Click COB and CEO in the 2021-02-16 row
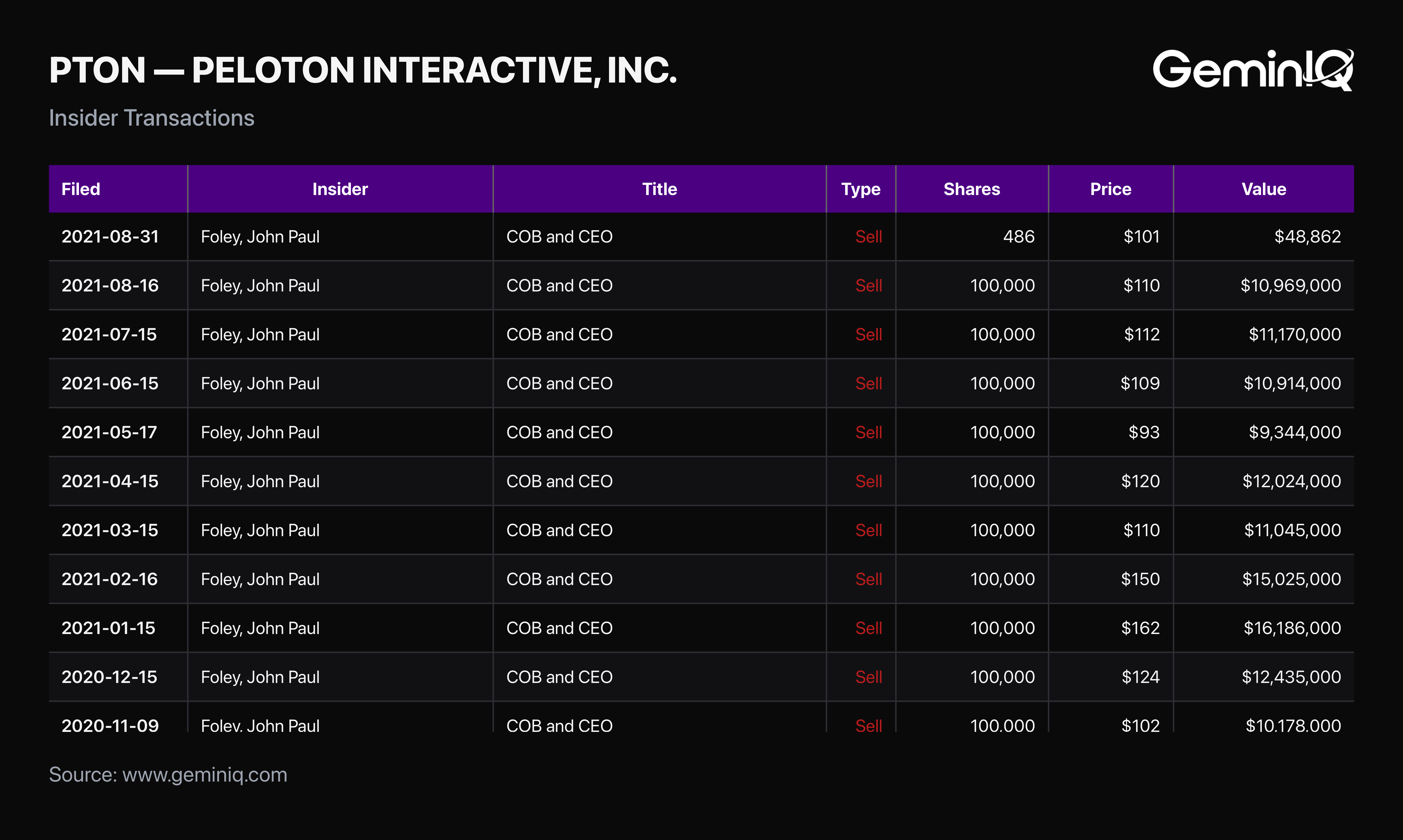 coord(559,579)
